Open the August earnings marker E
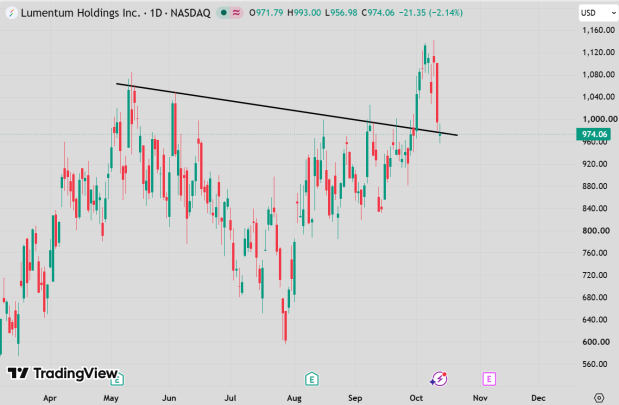This screenshot has height=405, width=619. (x=311, y=379)
